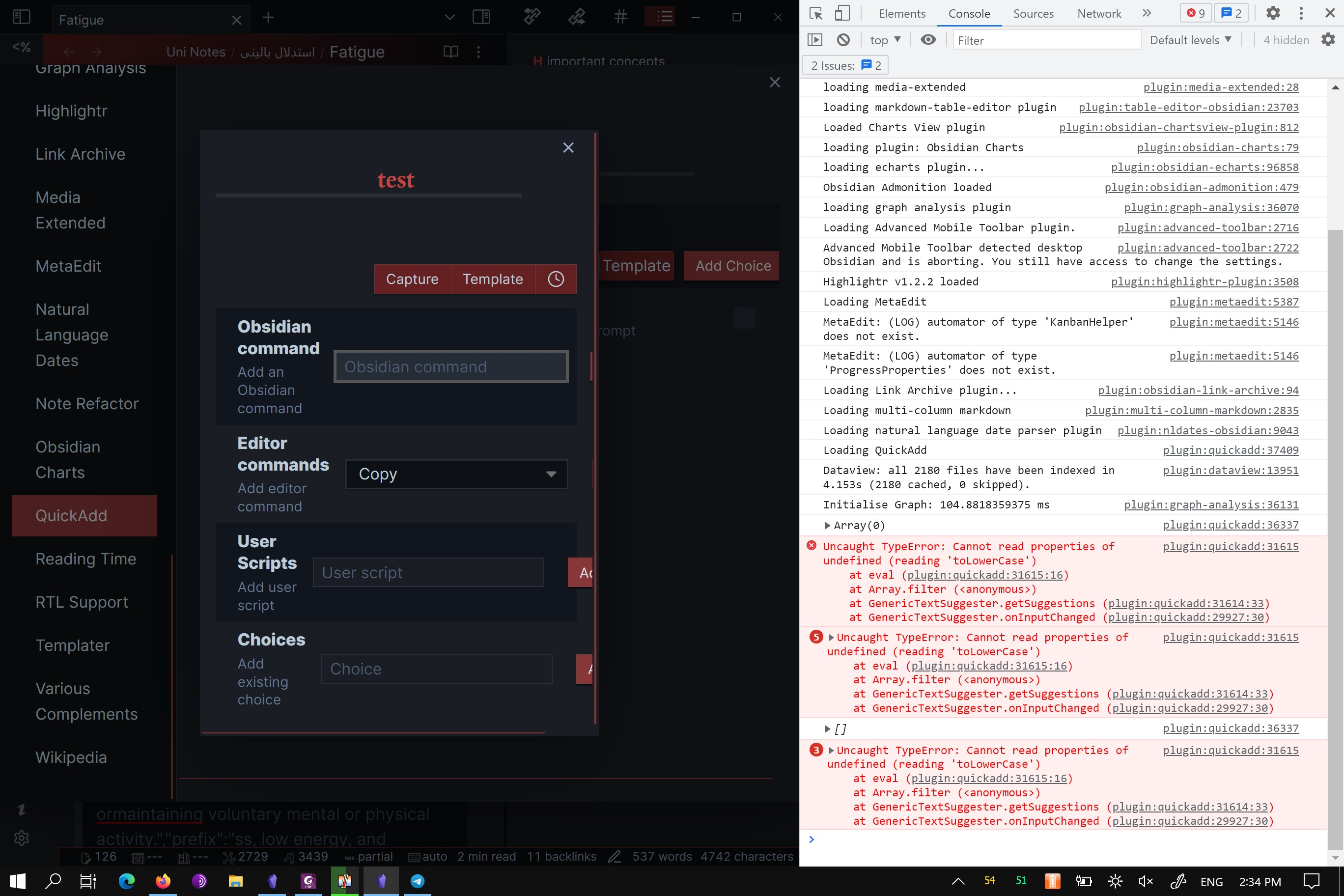1344x896 pixels.
Task: Open Telegram from the taskbar
Action: pos(418,881)
